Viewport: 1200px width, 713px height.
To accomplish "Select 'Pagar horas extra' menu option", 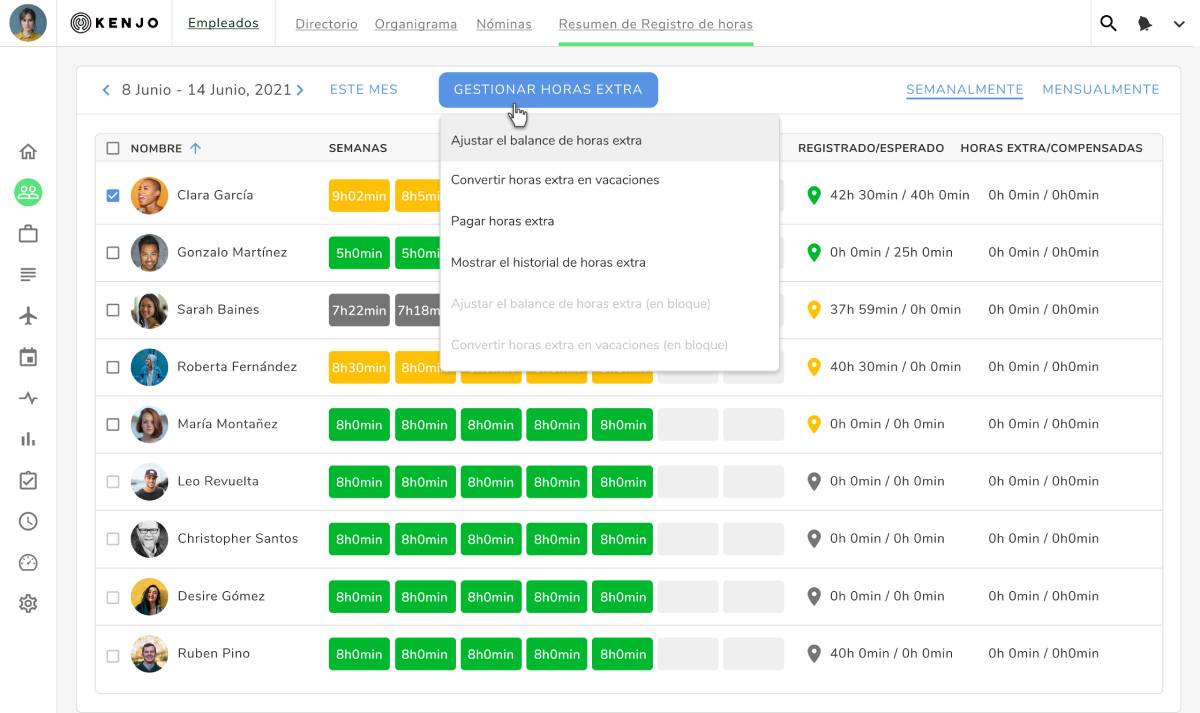I will (x=502, y=221).
